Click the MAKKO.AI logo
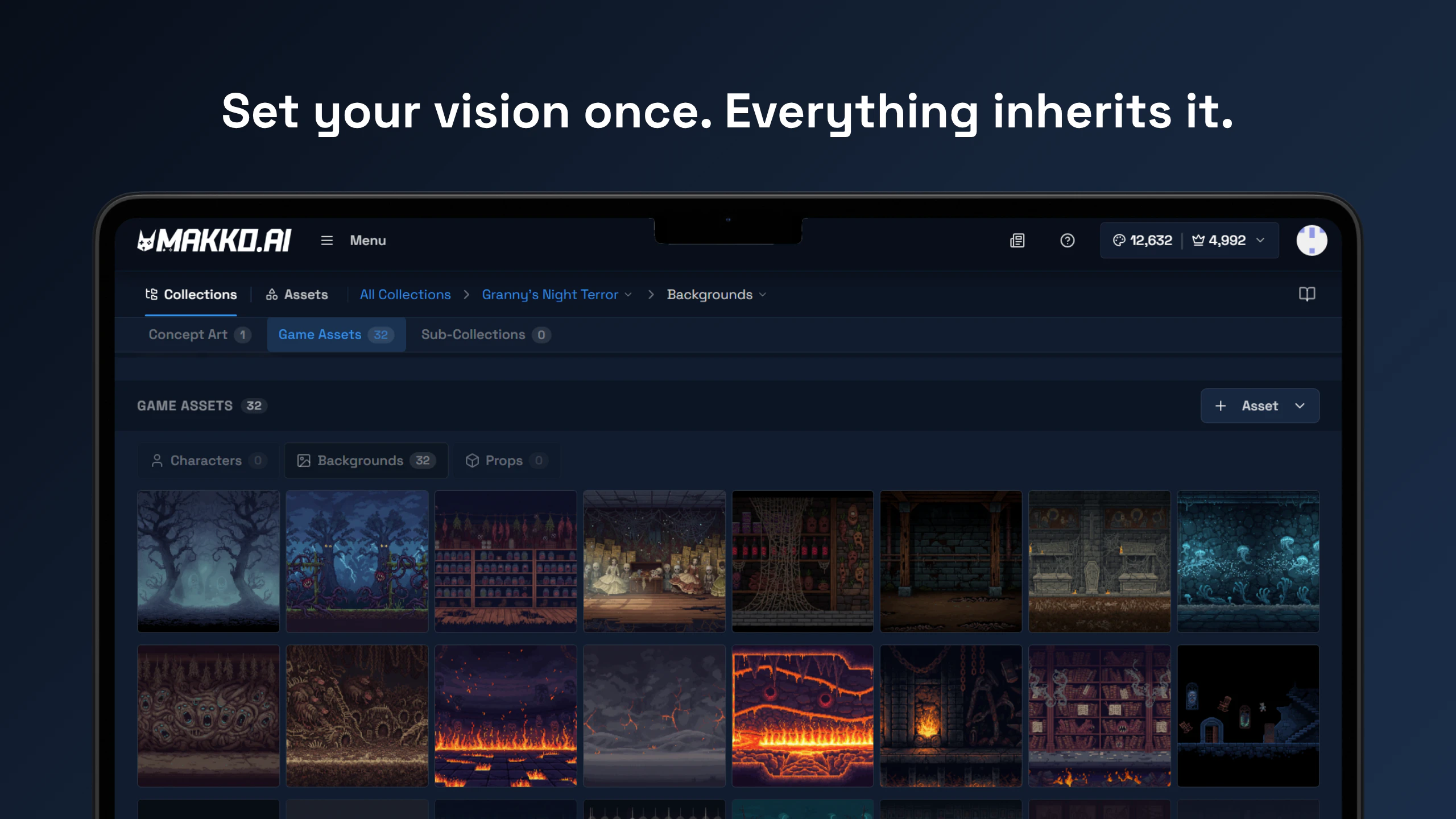This screenshot has height=819, width=1456. click(214, 241)
